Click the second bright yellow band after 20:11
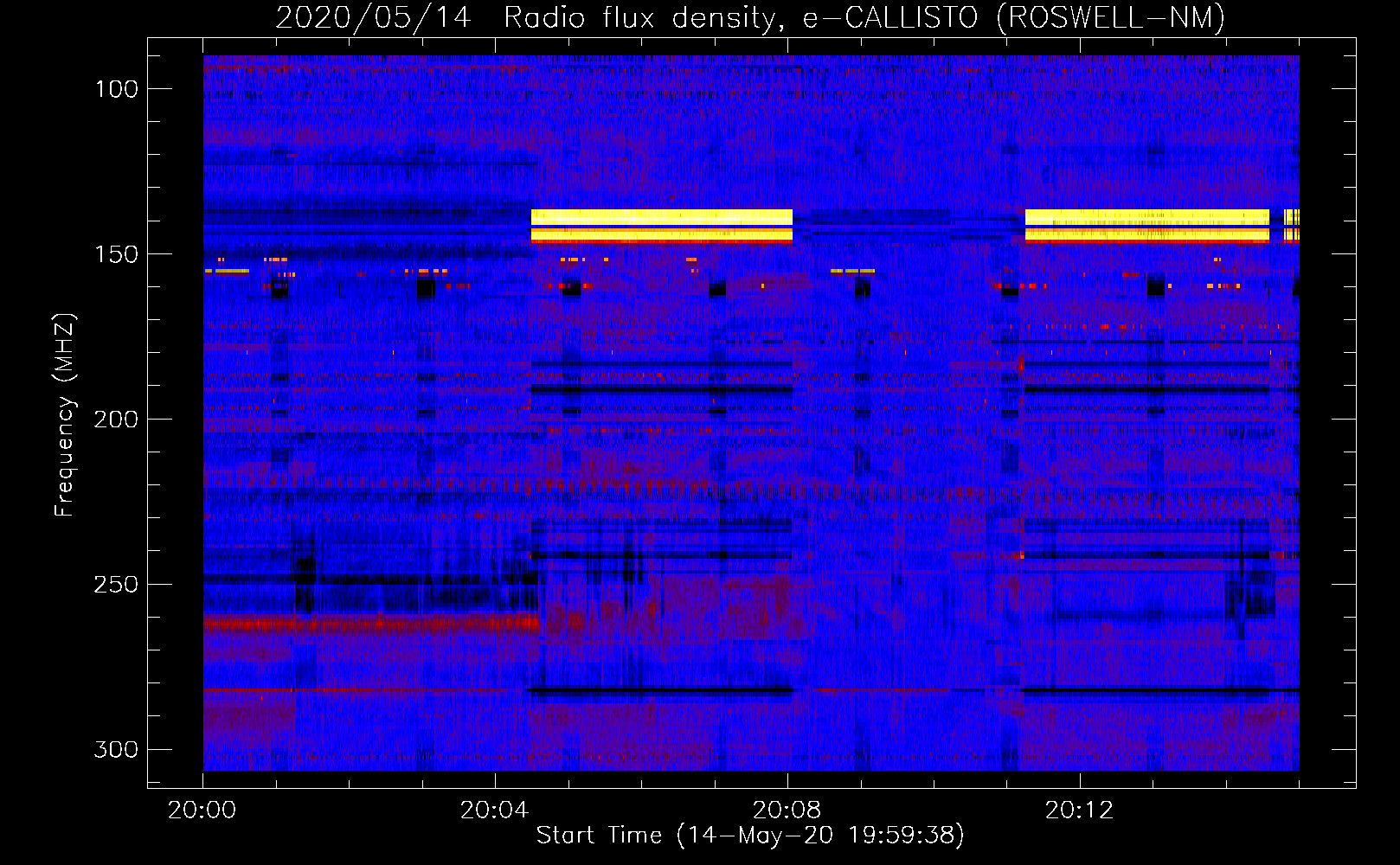The width and height of the screenshot is (1400, 865). [1147, 226]
